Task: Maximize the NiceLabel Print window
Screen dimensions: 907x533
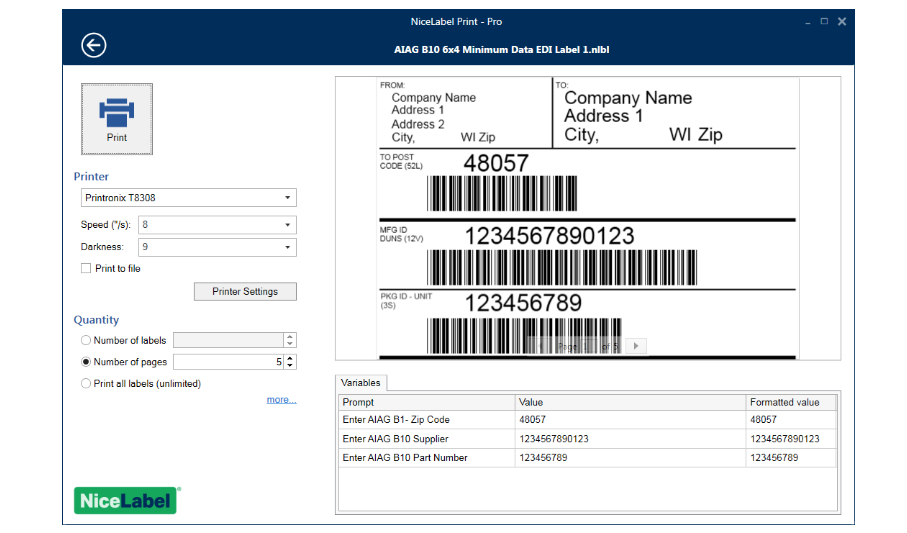Action: click(824, 21)
